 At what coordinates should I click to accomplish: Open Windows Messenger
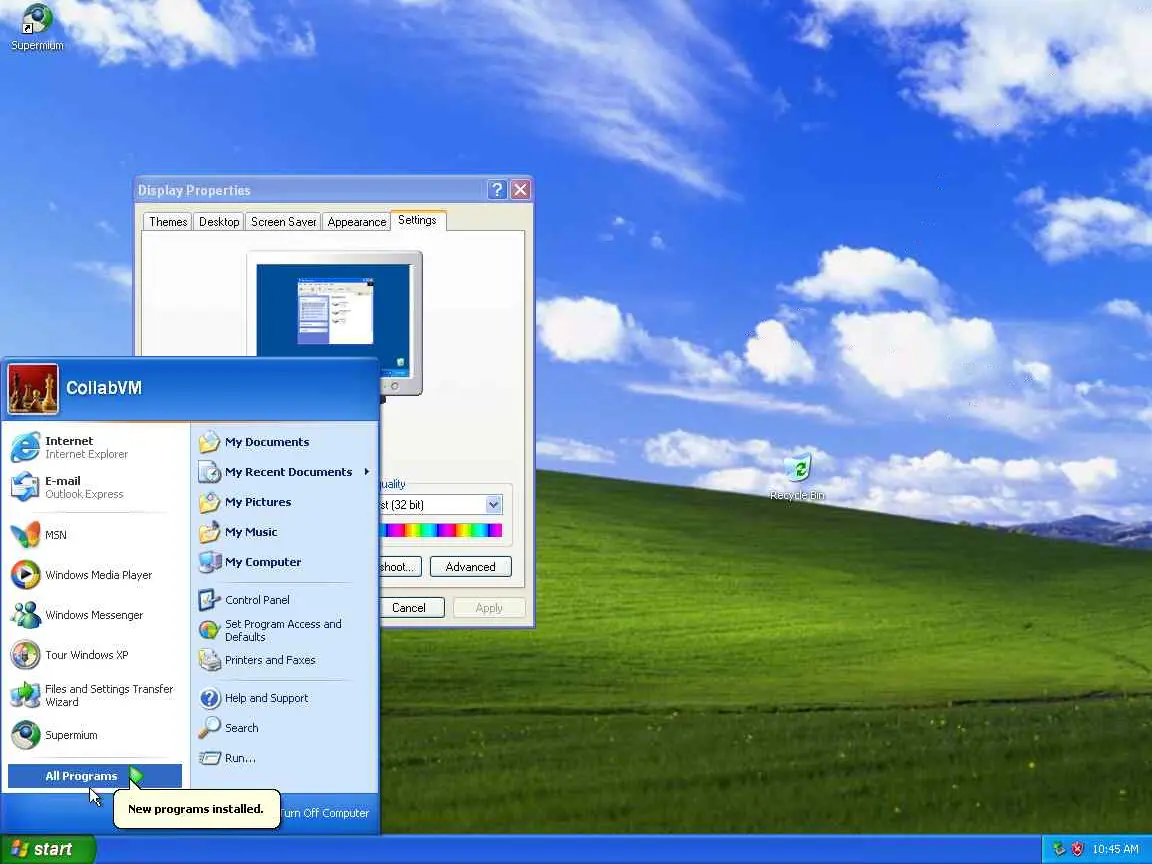pyautogui.click(x=96, y=615)
